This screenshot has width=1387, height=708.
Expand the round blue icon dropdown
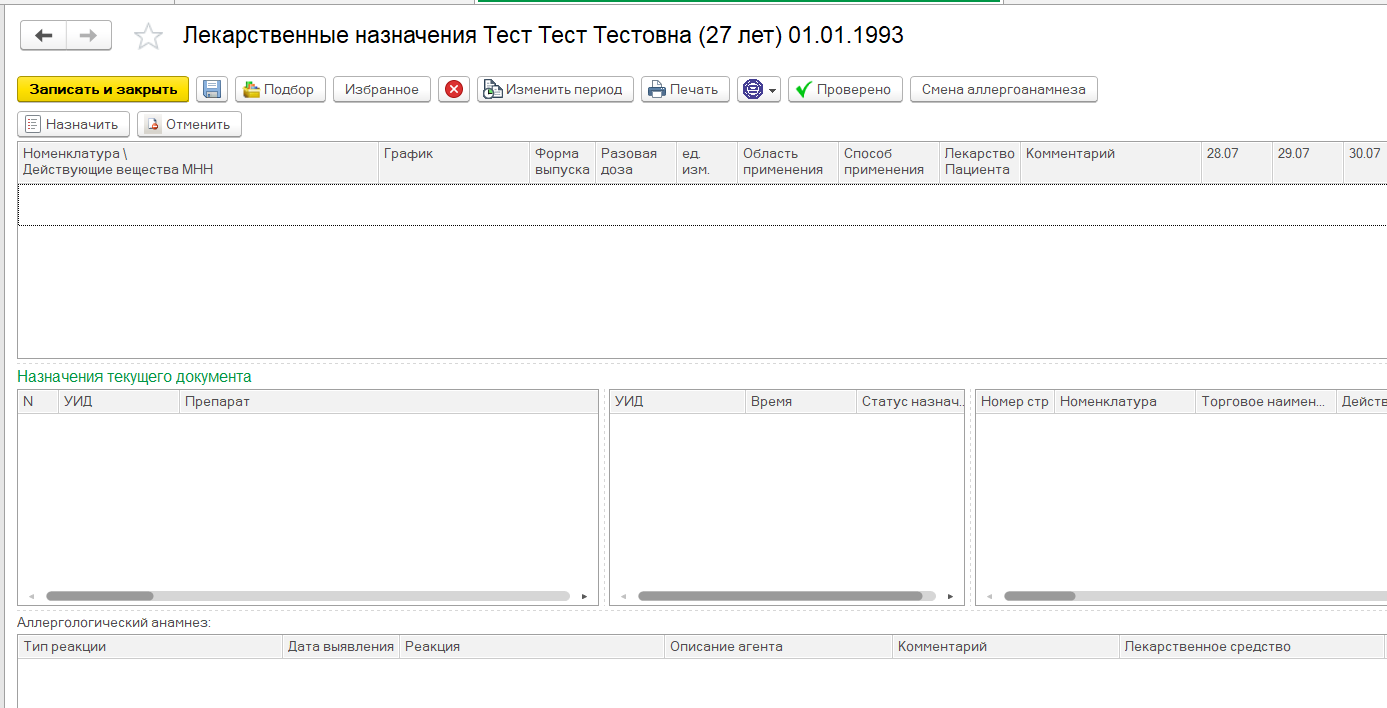(759, 89)
